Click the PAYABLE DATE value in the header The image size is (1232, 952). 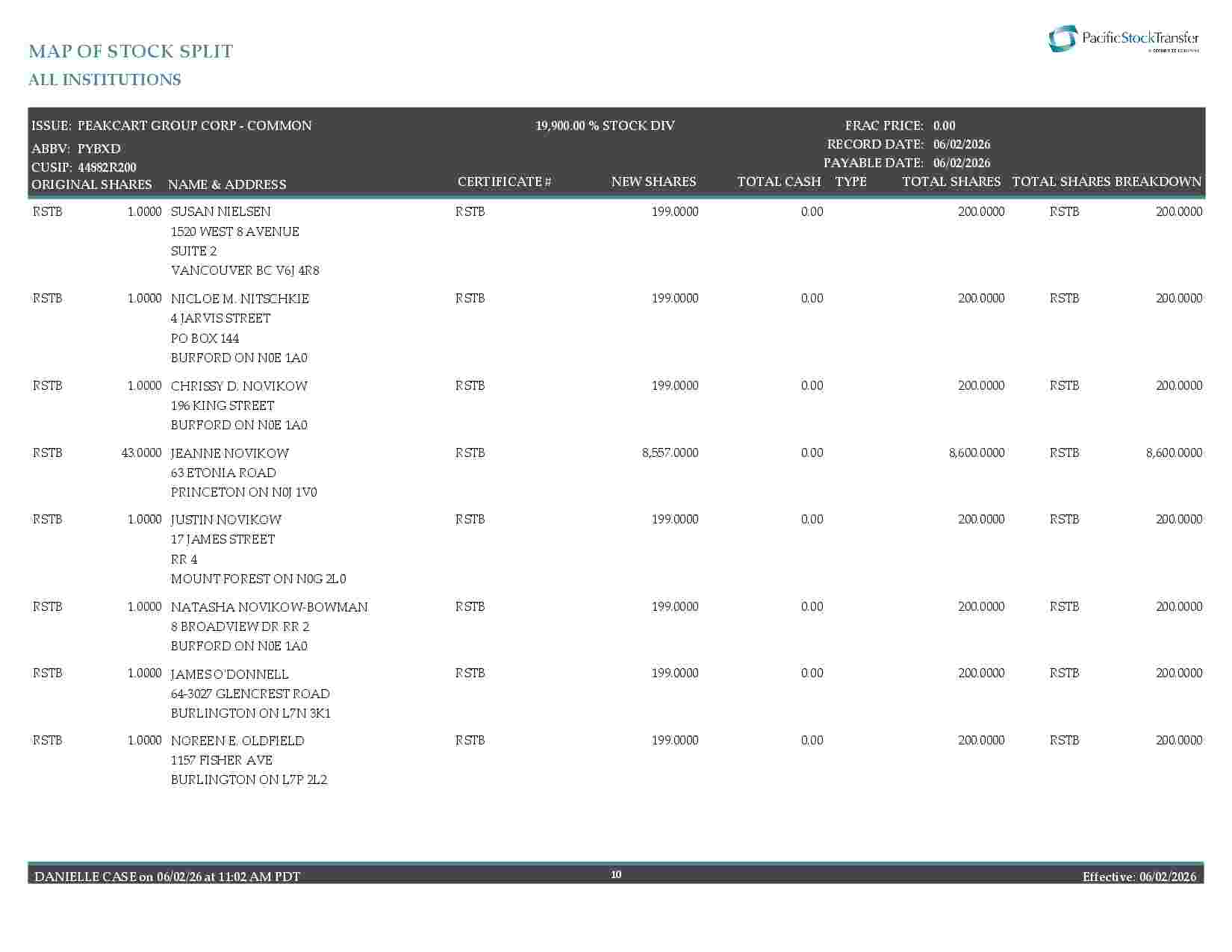[962, 163]
